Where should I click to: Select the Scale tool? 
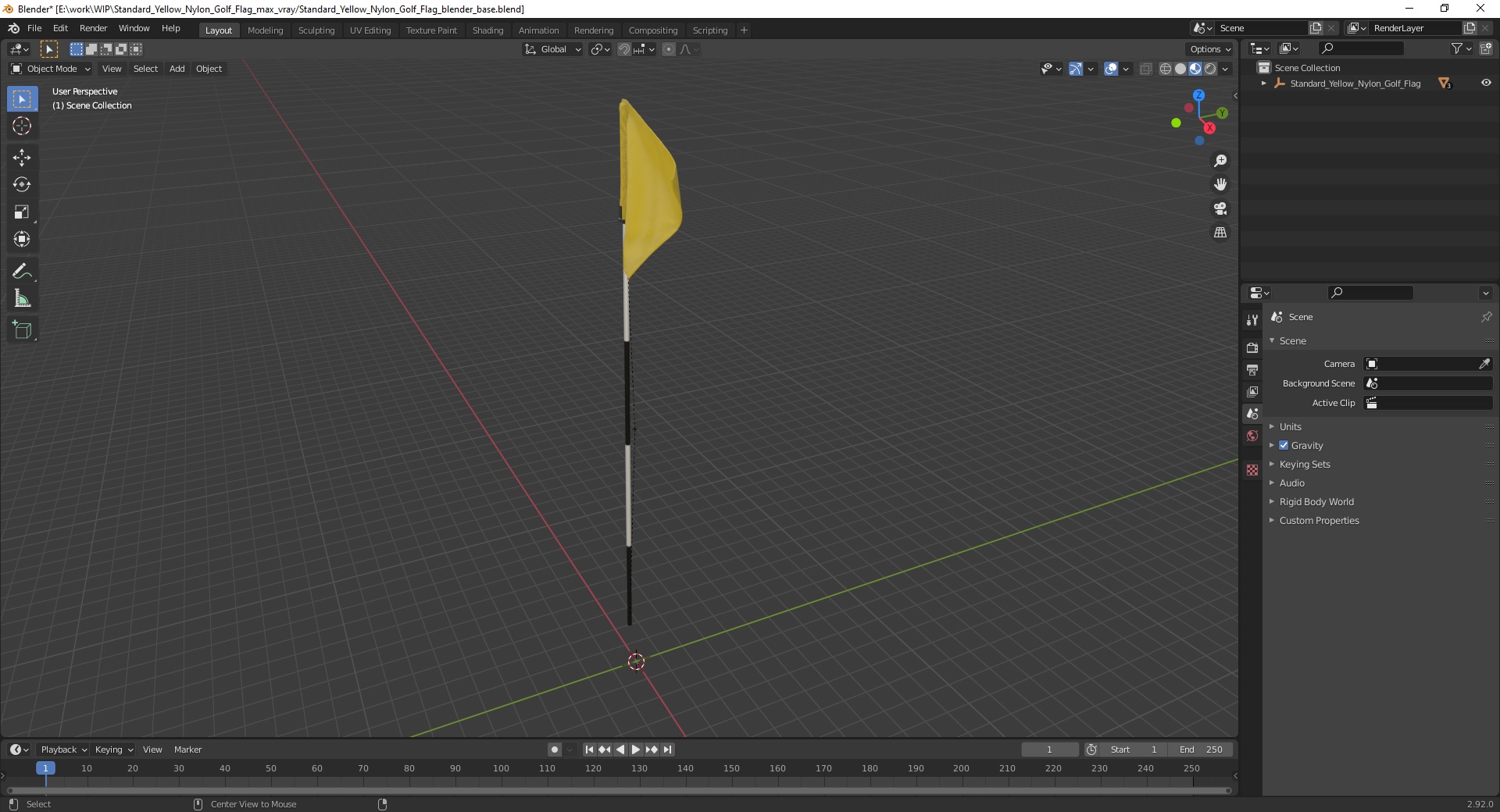tap(22, 212)
